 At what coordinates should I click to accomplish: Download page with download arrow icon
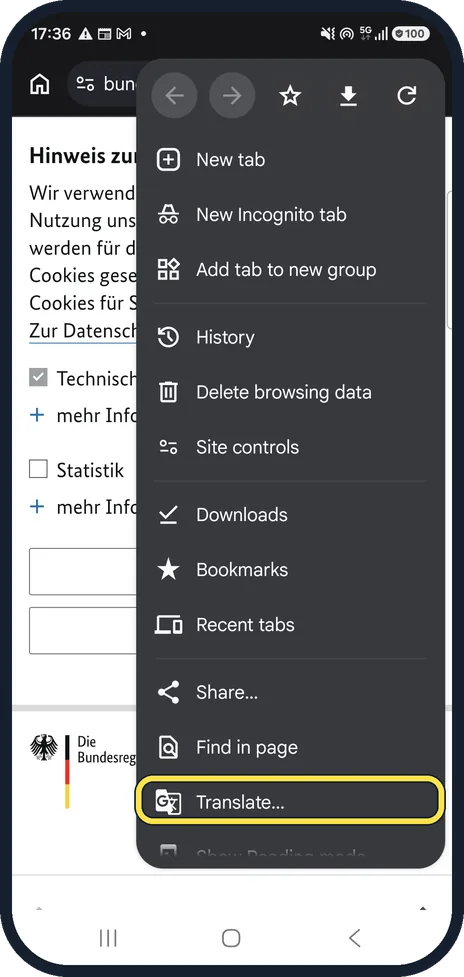[x=348, y=96]
